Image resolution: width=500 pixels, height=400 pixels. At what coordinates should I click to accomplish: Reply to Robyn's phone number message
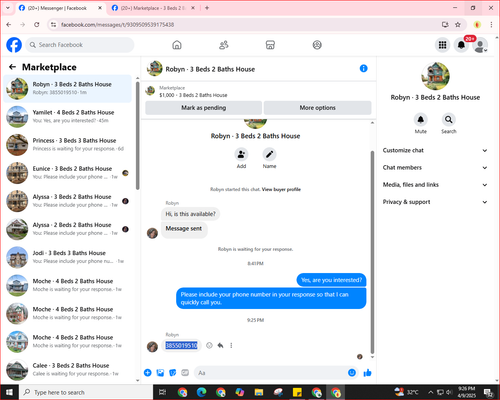220,345
